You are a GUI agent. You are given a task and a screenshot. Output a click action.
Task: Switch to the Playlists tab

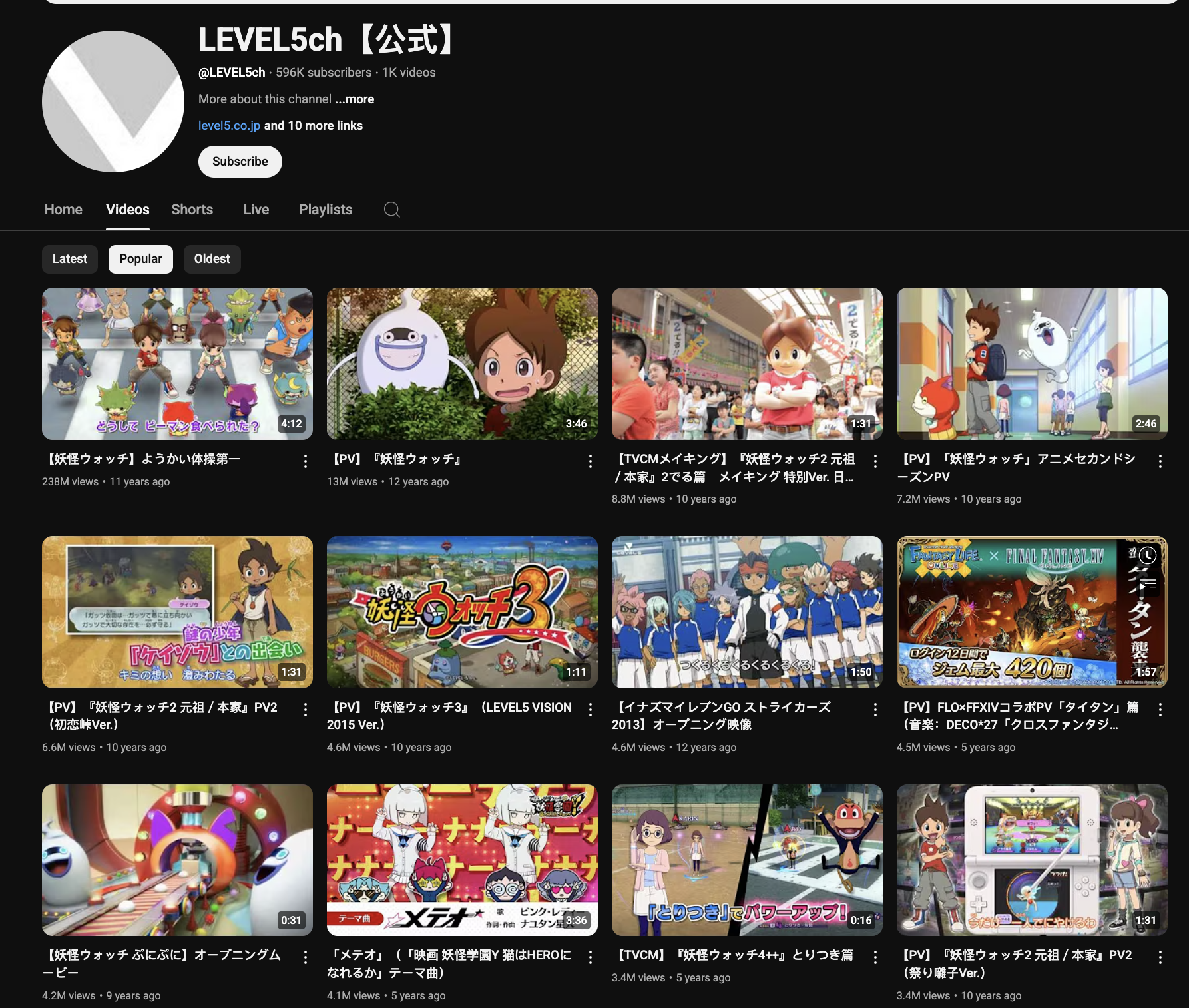pos(326,210)
